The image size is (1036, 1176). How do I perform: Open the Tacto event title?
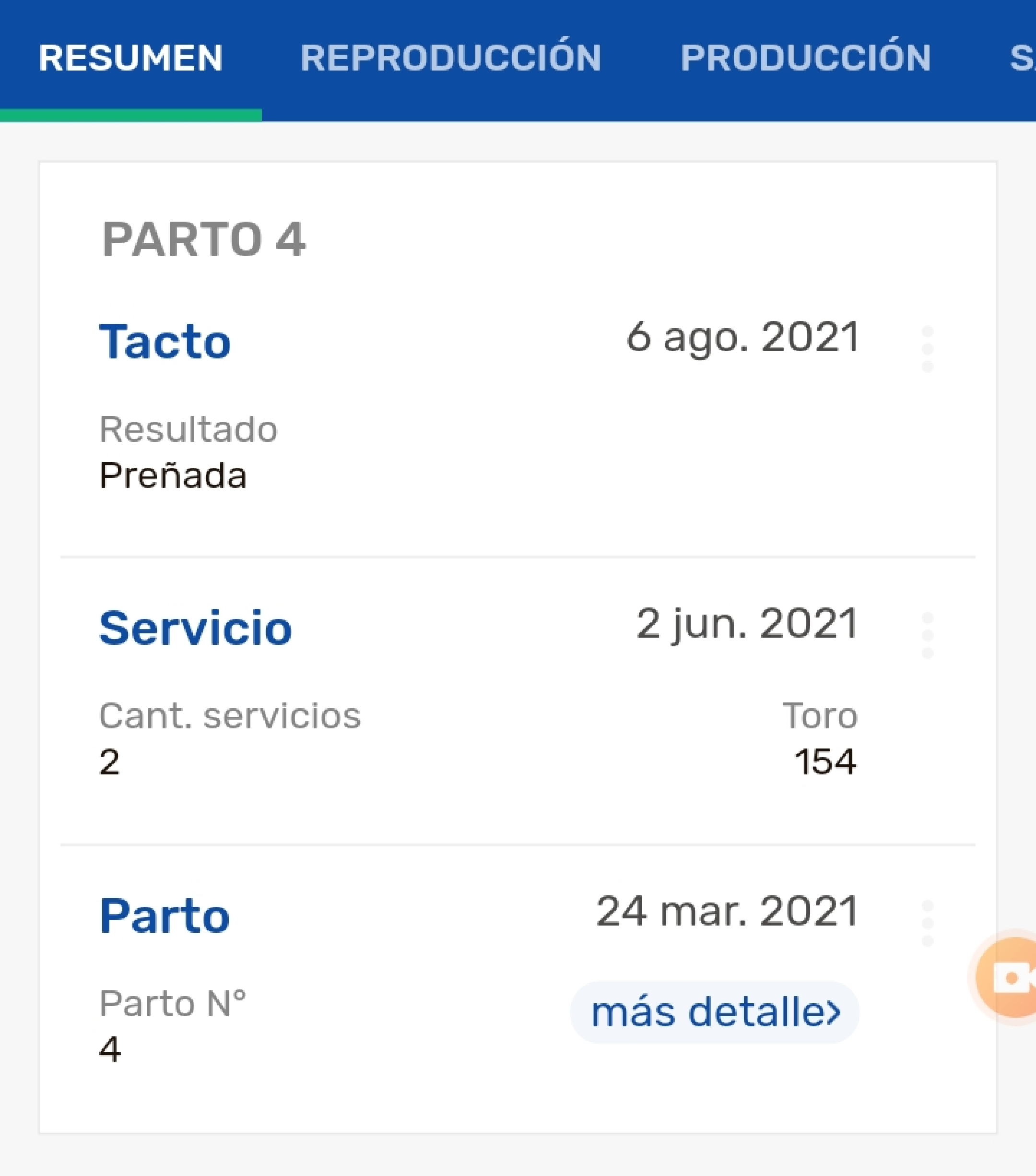click(x=165, y=342)
